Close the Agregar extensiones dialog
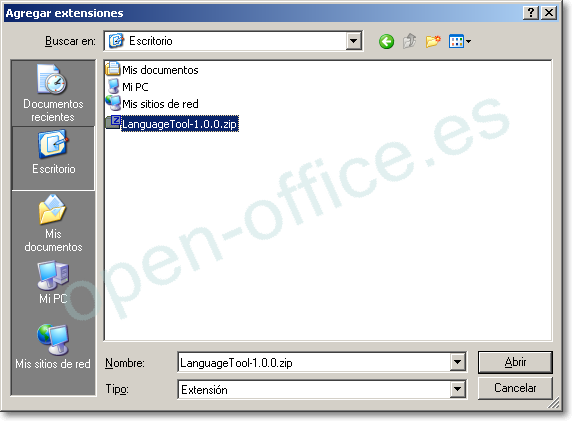Screen dimensions: 572x421 [x=549, y=13]
